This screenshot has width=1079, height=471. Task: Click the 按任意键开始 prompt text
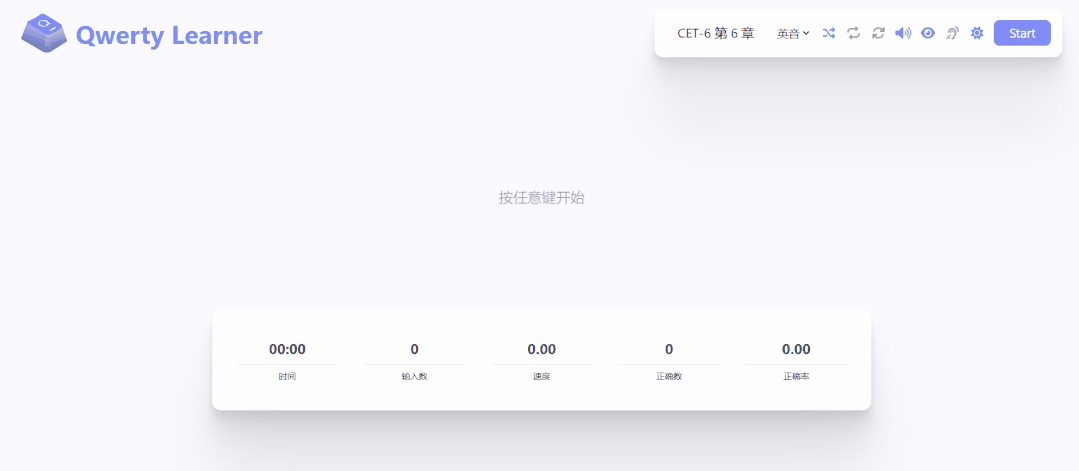click(542, 198)
